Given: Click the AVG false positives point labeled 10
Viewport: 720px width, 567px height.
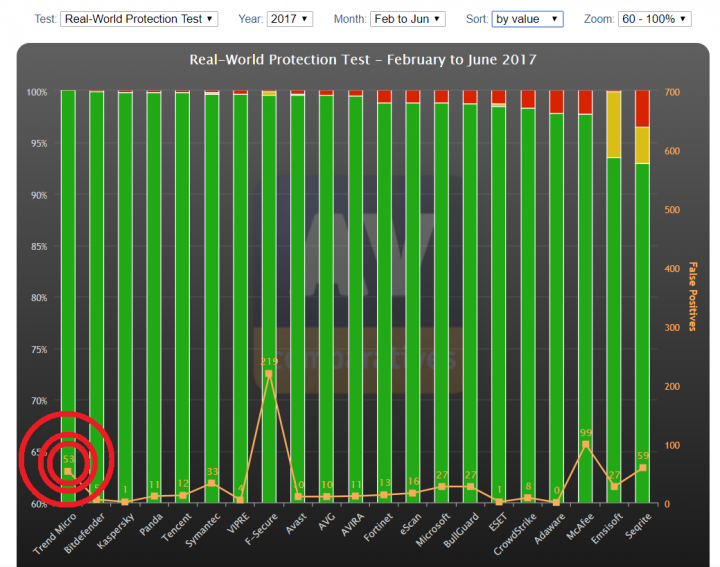Looking at the screenshot, I should click(x=326, y=497).
